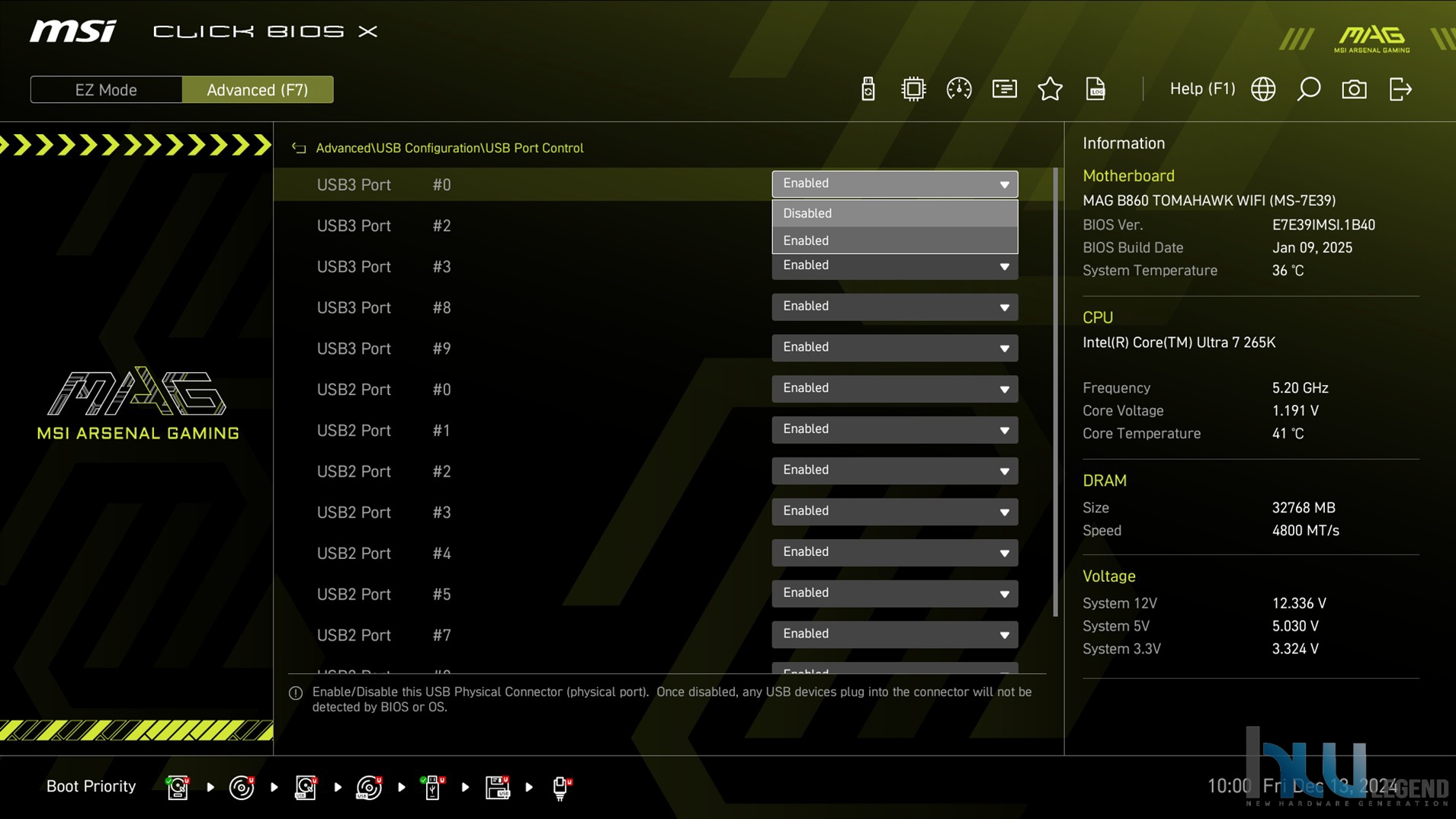Click the BIOS build date Jan 09, 2025
Viewport: 1456px width, 819px height.
tap(1312, 248)
